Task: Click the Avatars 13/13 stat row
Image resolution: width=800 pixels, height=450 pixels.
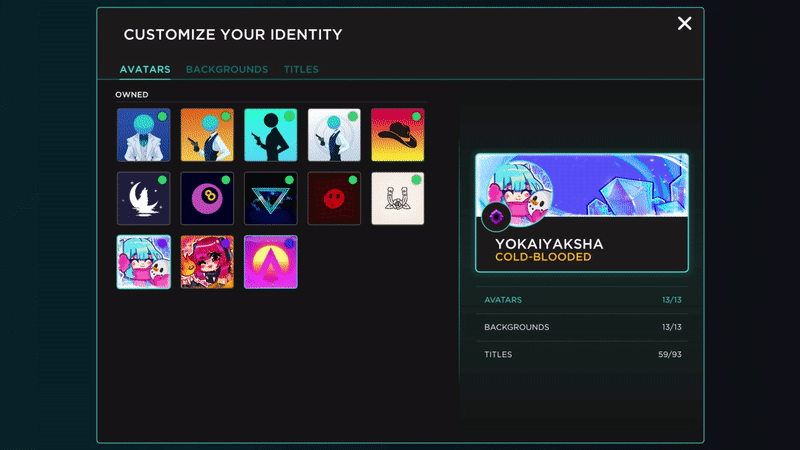Action: [582, 300]
